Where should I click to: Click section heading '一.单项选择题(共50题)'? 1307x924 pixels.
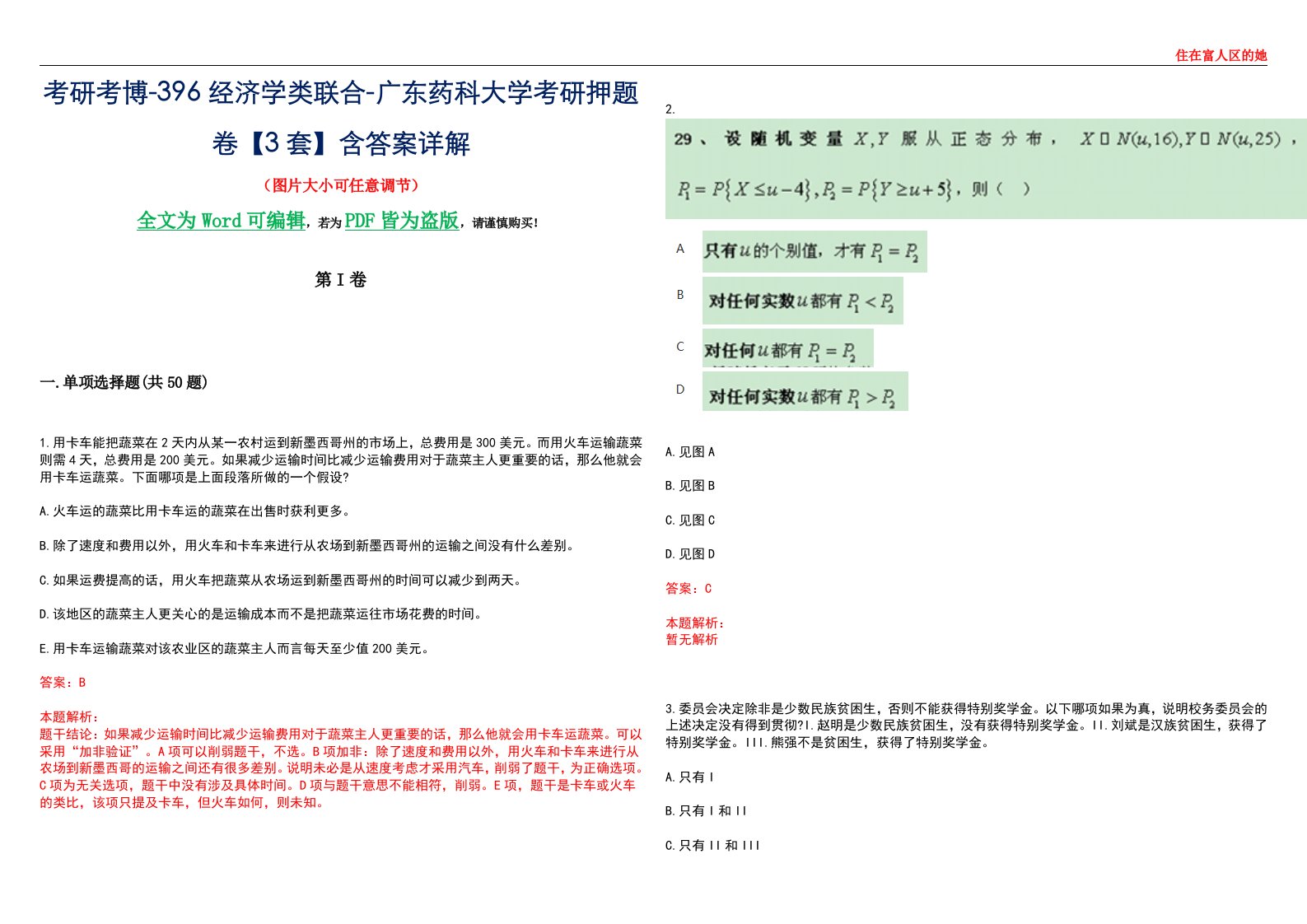[124, 382]
